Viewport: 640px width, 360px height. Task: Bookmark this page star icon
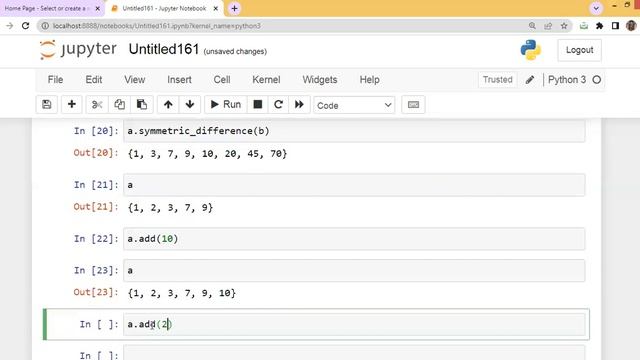click(x=564, y=26)
